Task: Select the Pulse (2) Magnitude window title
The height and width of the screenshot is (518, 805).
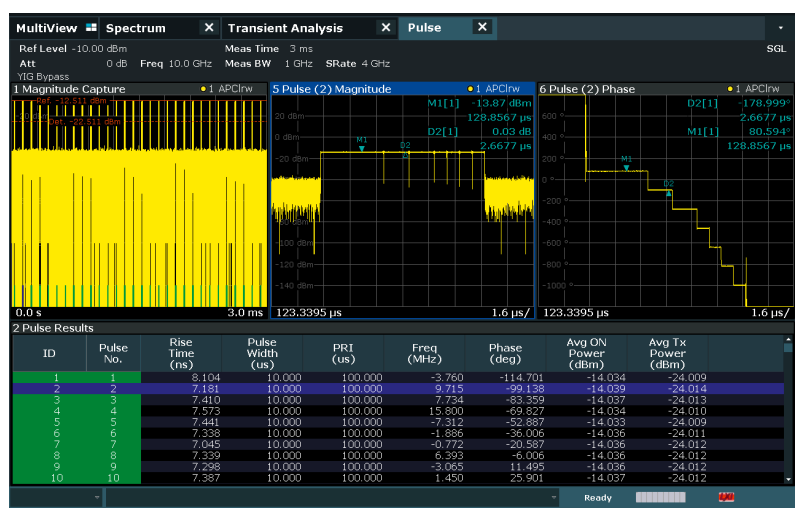Action: pos(332,89)
